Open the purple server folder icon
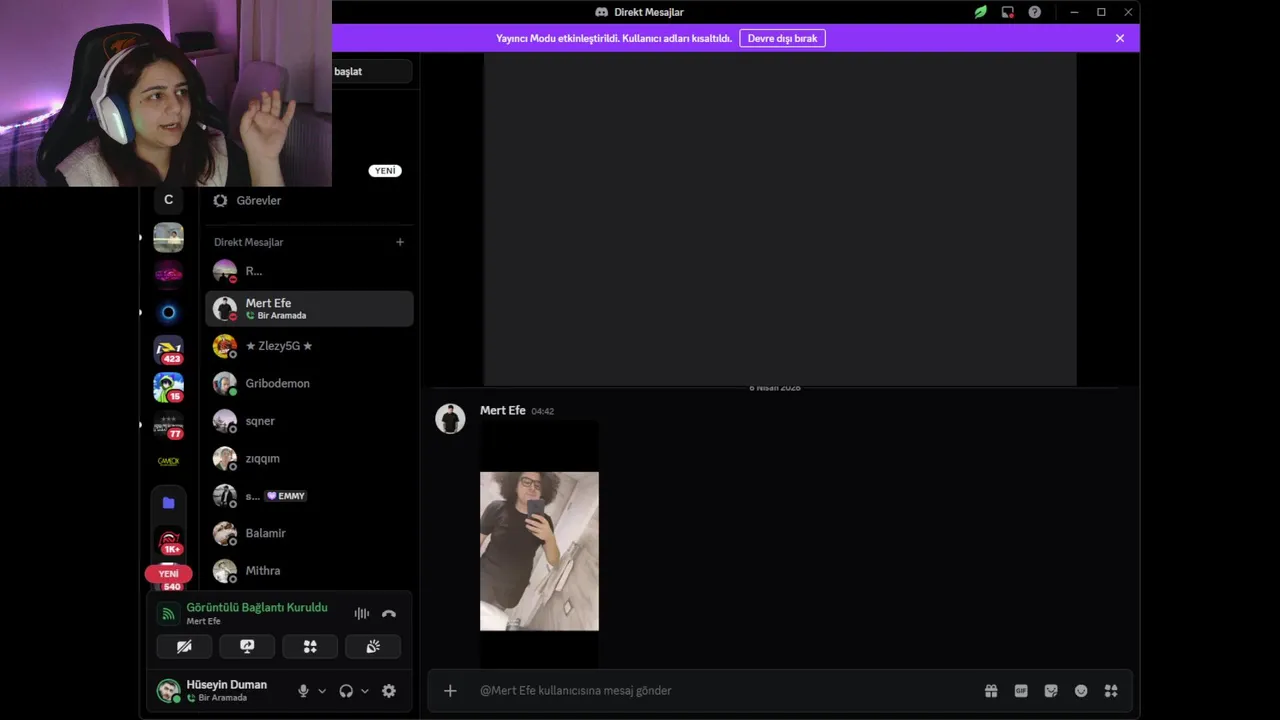Screen dimensions: 1280x720 [168, 502]
